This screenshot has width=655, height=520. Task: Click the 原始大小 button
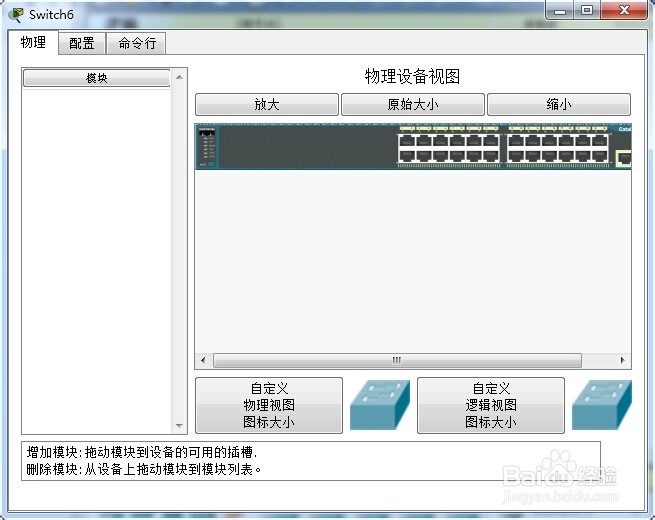coord(413,104)
